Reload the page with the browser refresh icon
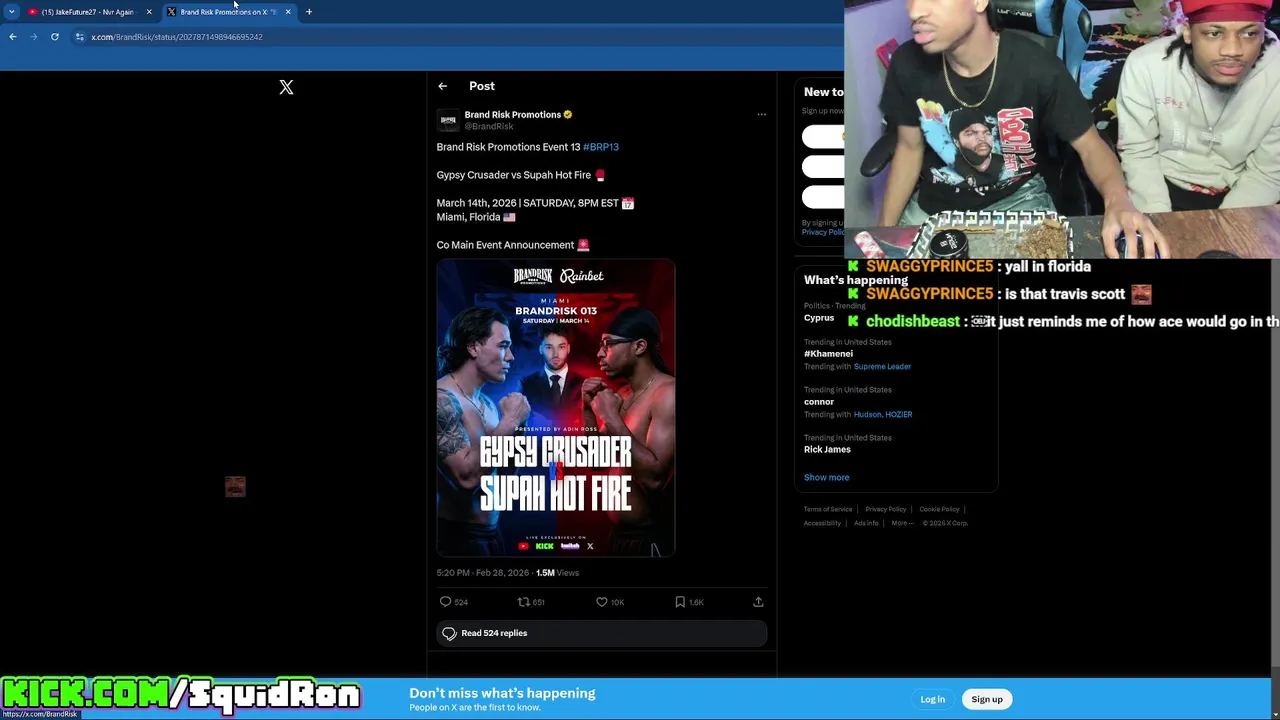 [x=55, y=37]
